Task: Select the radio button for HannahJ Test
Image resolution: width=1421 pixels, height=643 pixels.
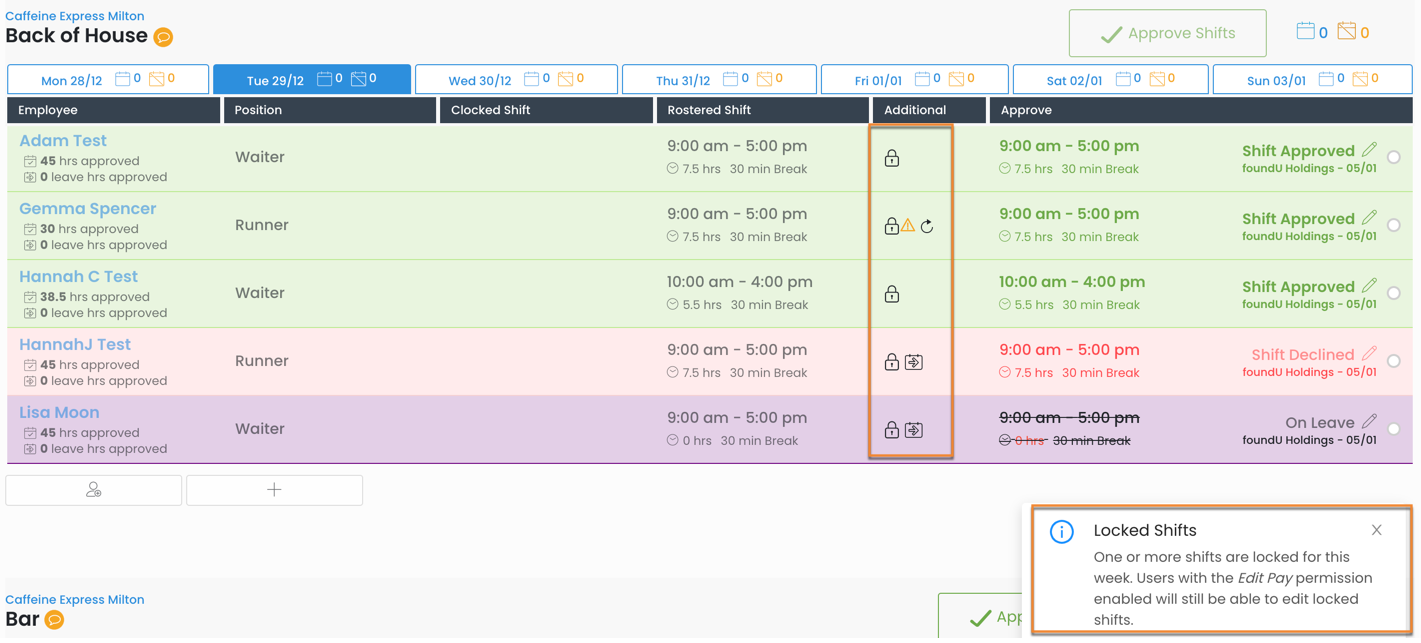Action: click(1393, 361)
